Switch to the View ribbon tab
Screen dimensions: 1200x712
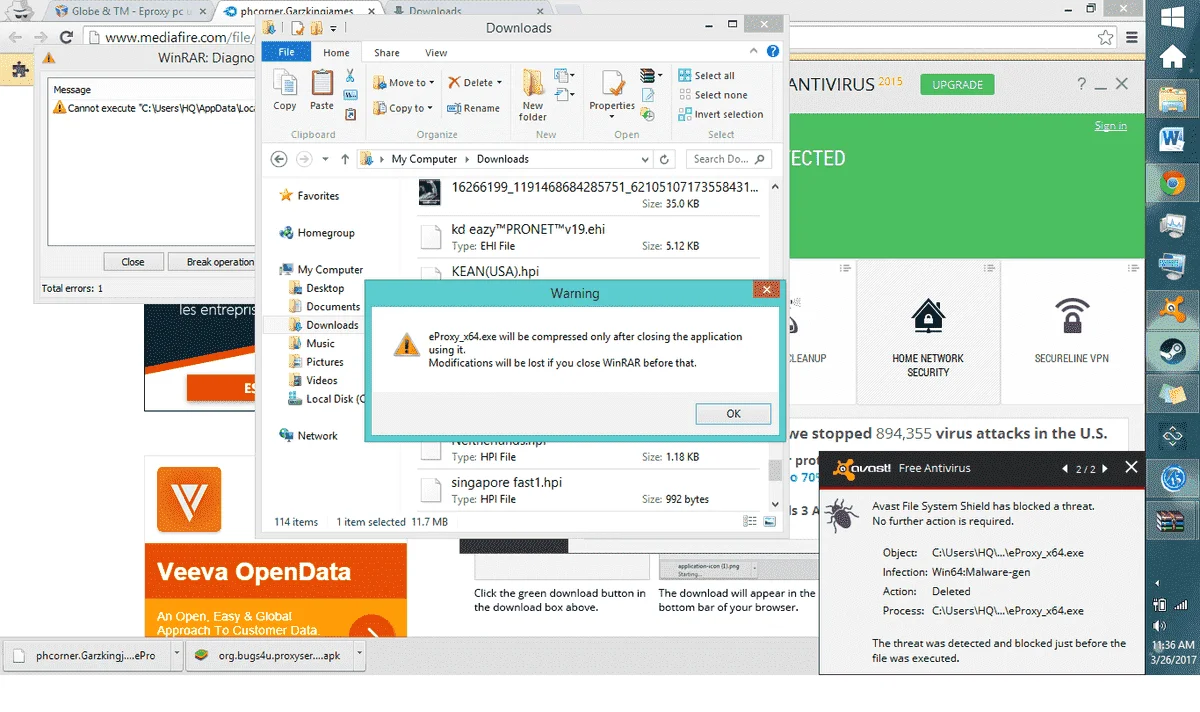tap(436, 52)
